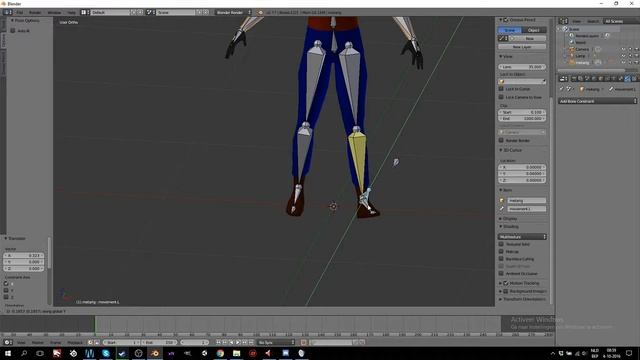The image size is (640, 360).
Task: Open Skype from the Windows taskbar
Action: pyautogui.click(x=106, y=353)
